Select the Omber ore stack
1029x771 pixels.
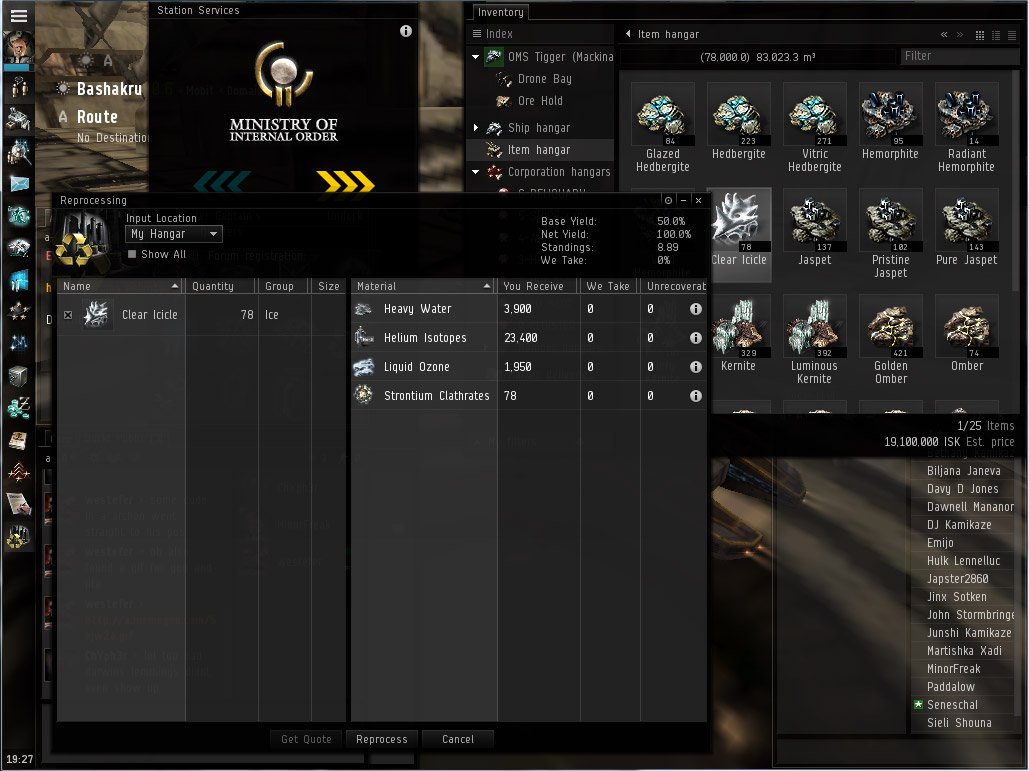tap(967, 333)
